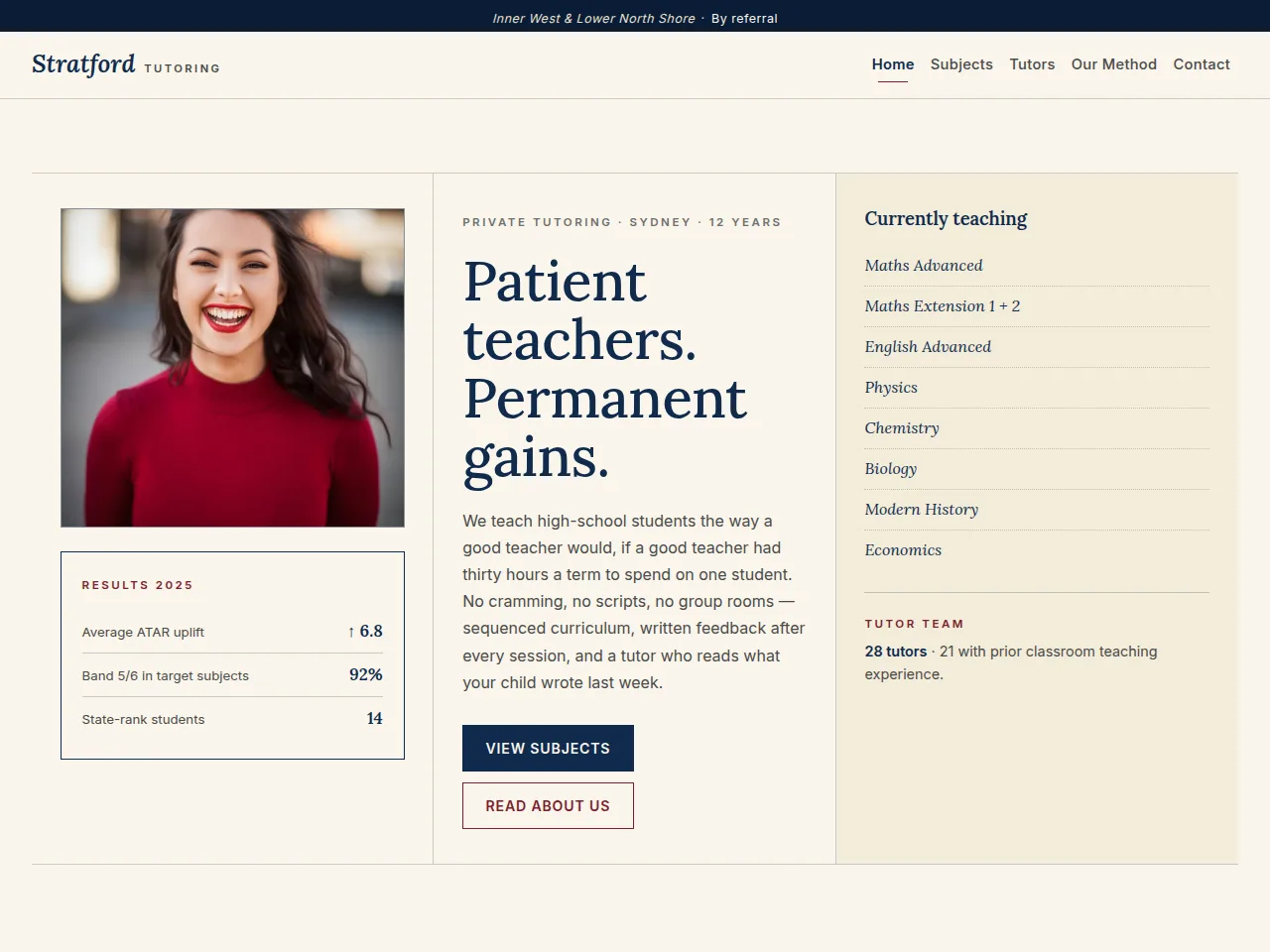Click the Band 5/6 in target subjects label
This screenshot has width=1270, height=952.
coord(165,676)
